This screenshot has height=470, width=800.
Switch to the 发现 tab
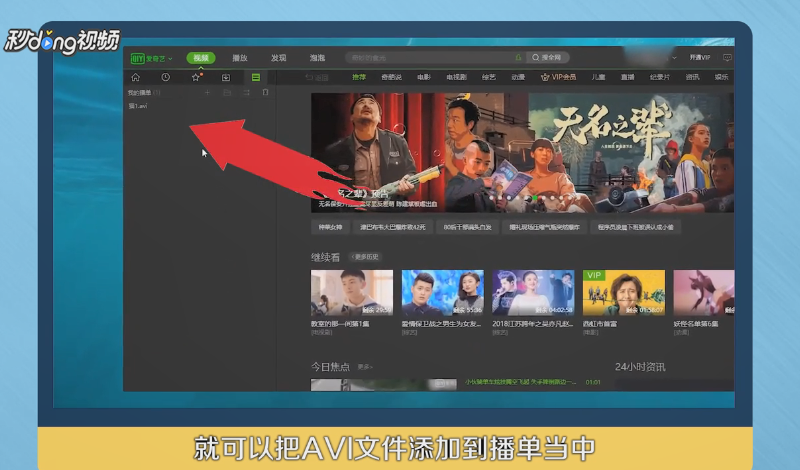point(279,58)
